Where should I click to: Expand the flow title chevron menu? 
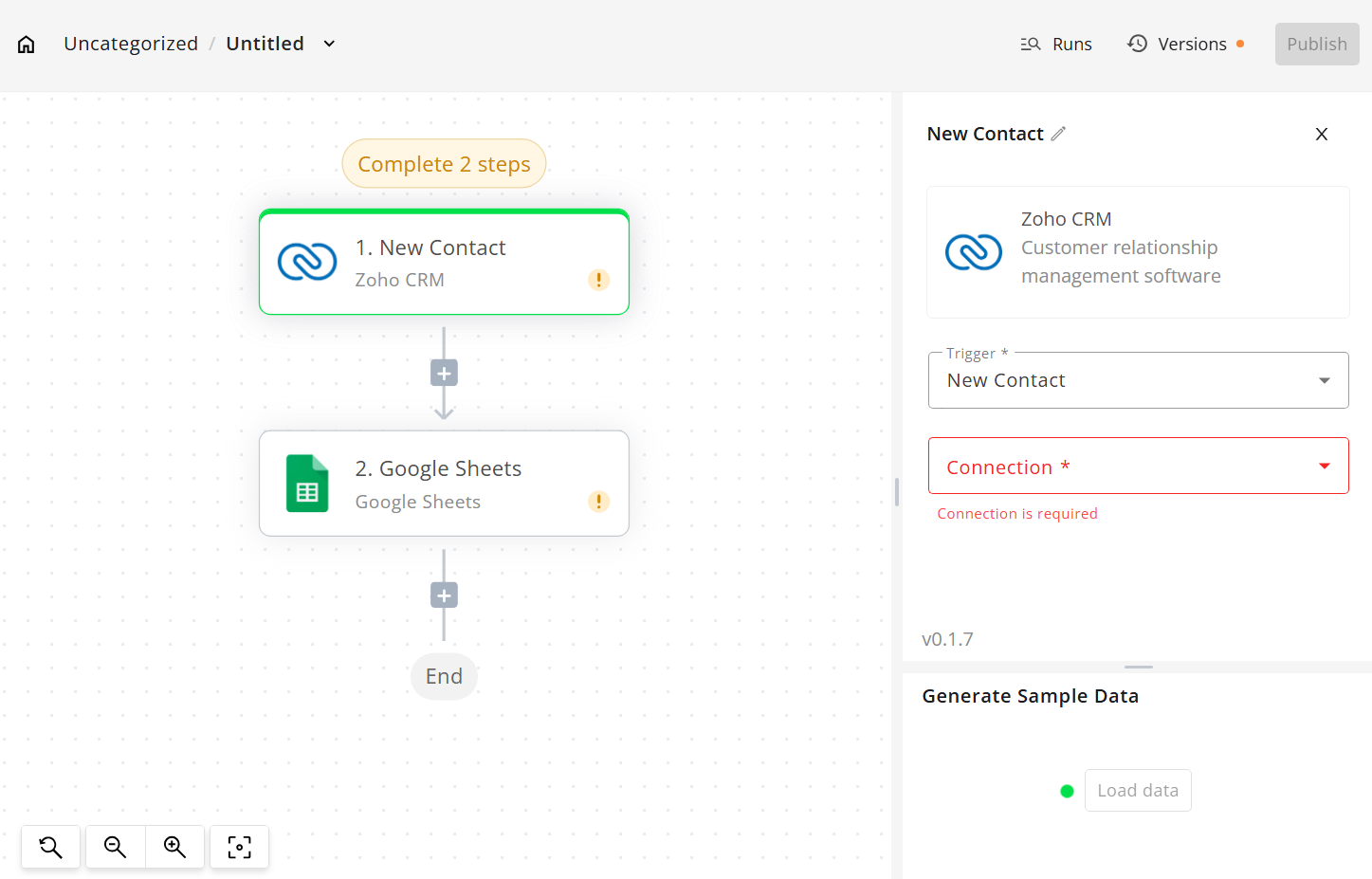coord(329,44)
